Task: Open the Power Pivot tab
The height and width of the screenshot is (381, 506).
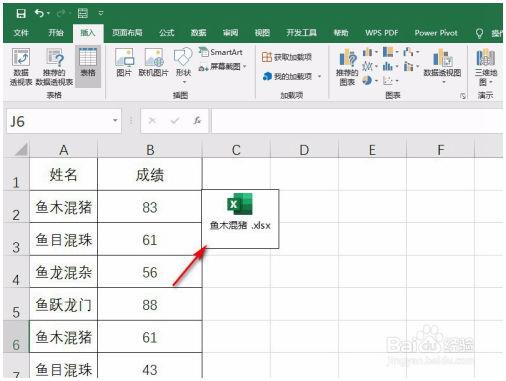Action: coord(436,33)
